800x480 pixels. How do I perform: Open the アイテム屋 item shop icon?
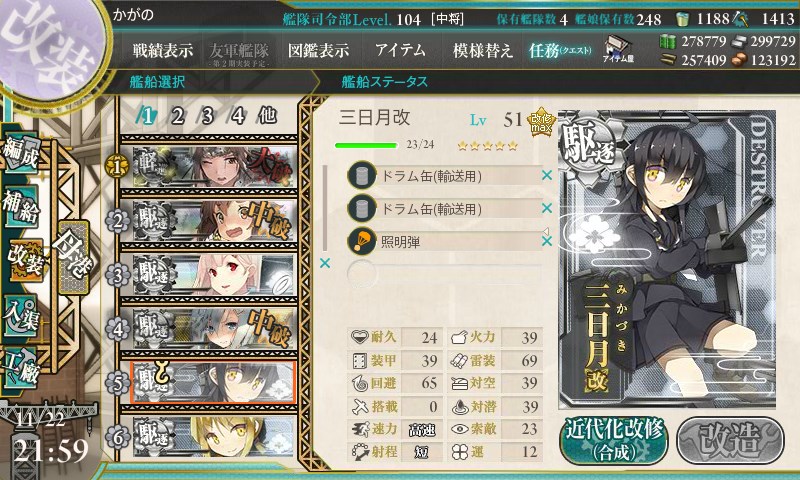pyautogui.click(x=618, y=49)
